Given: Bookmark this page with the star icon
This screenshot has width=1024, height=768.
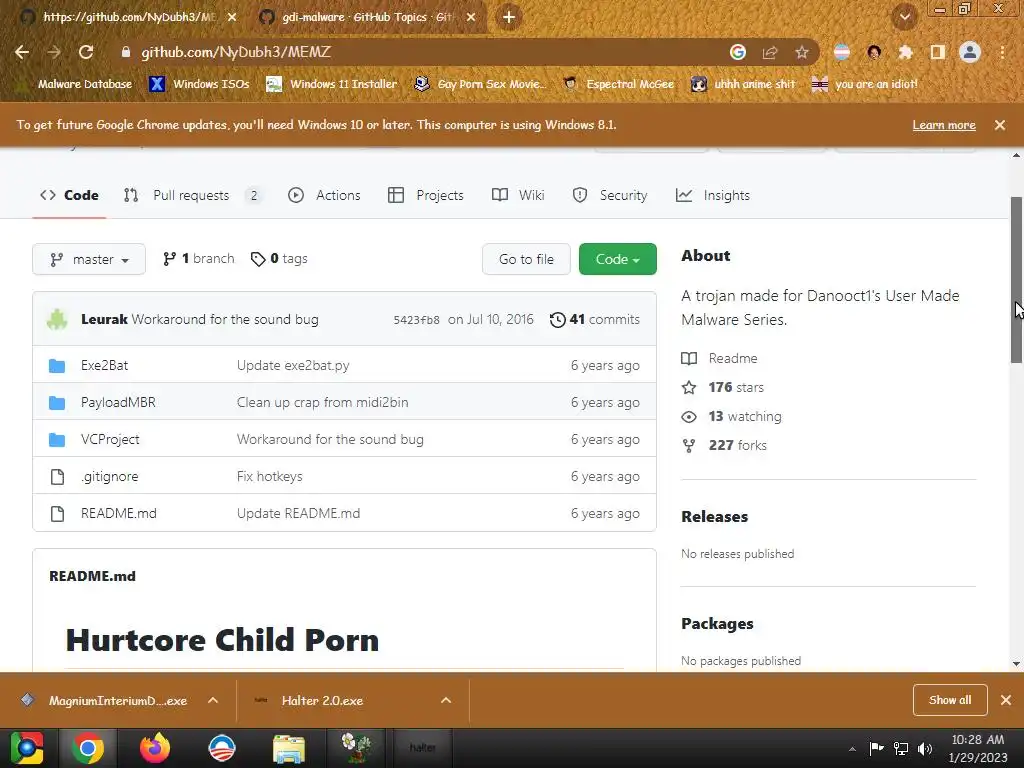Looking at the screenshot, I should [802, 52].
